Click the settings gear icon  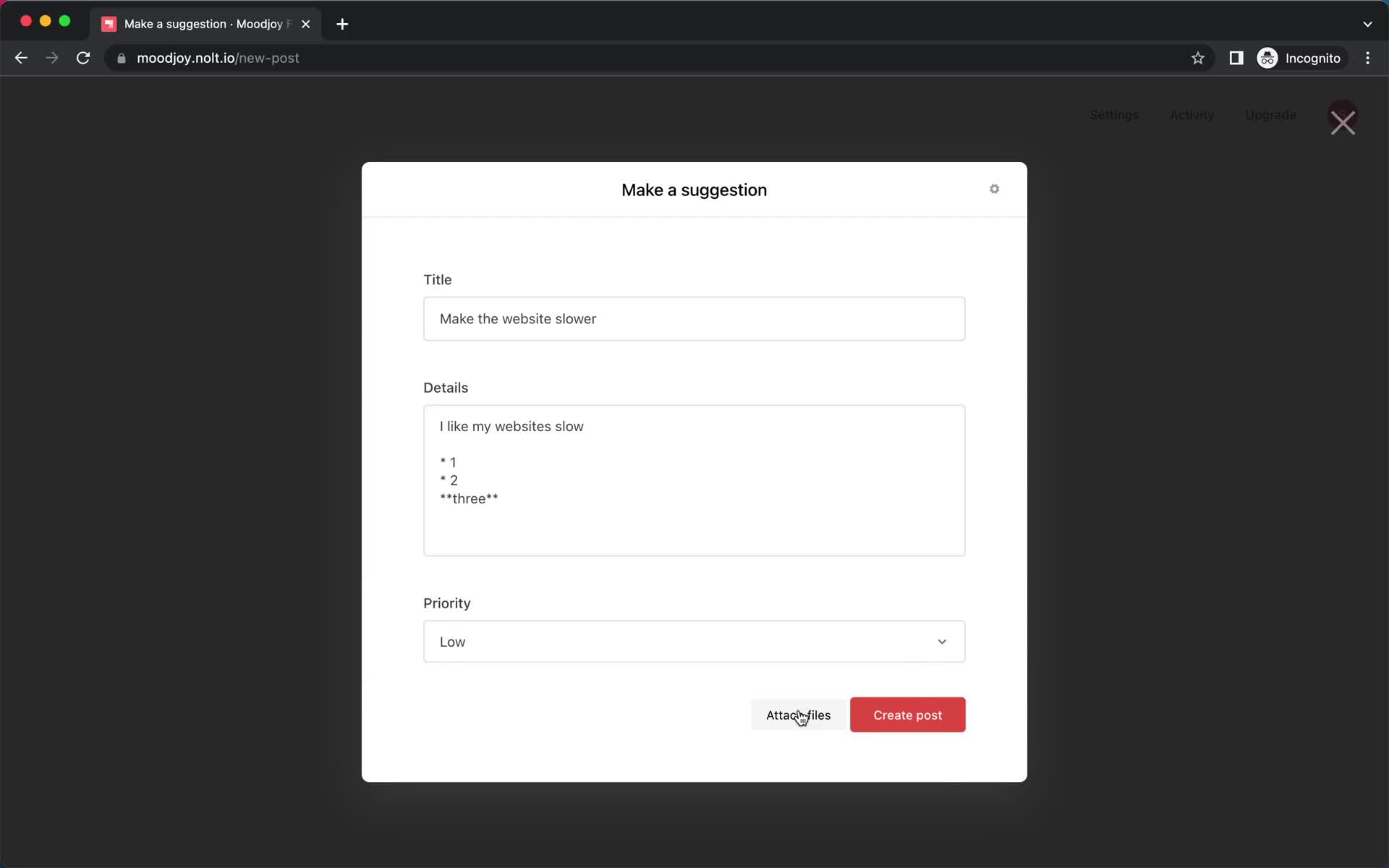click(994, 189)
